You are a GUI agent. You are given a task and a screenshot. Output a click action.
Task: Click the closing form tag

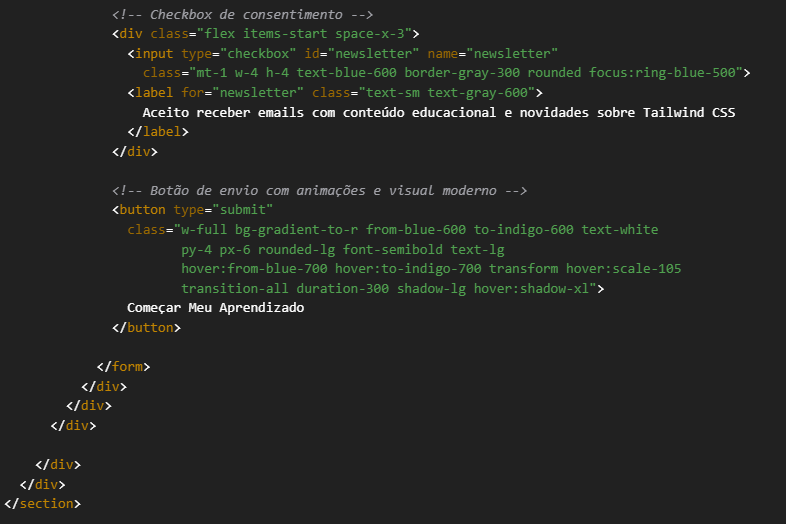point(123,367)
